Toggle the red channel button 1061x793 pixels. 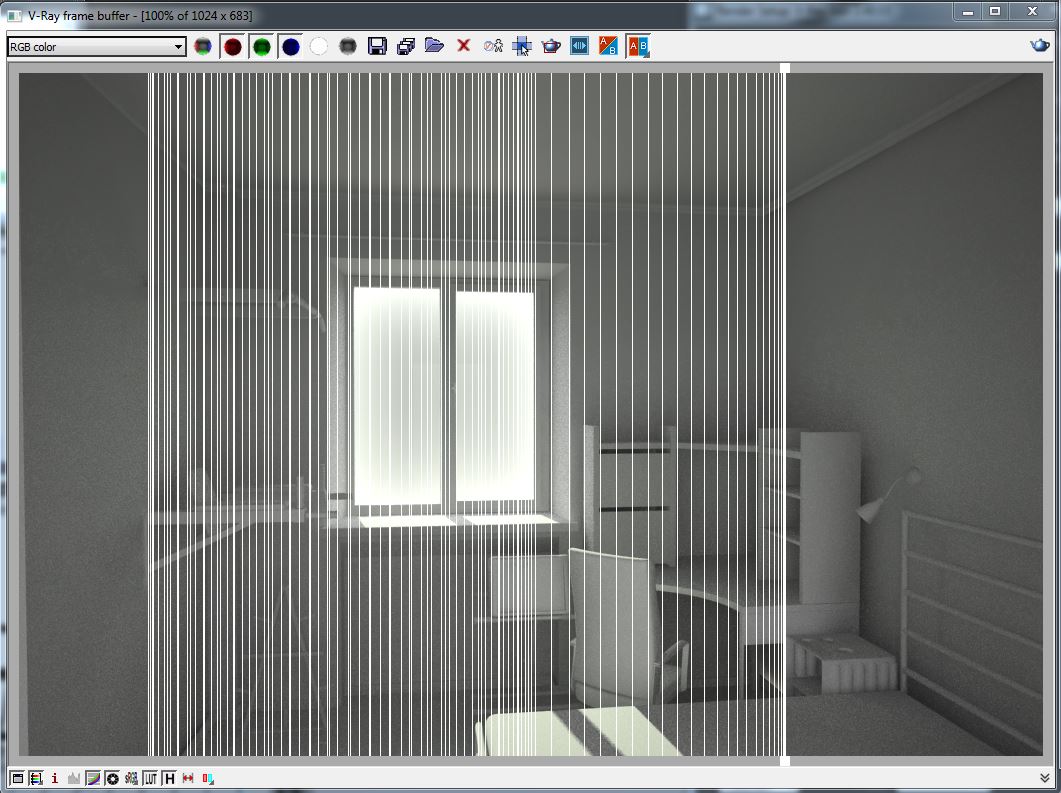tap(233, 46)
